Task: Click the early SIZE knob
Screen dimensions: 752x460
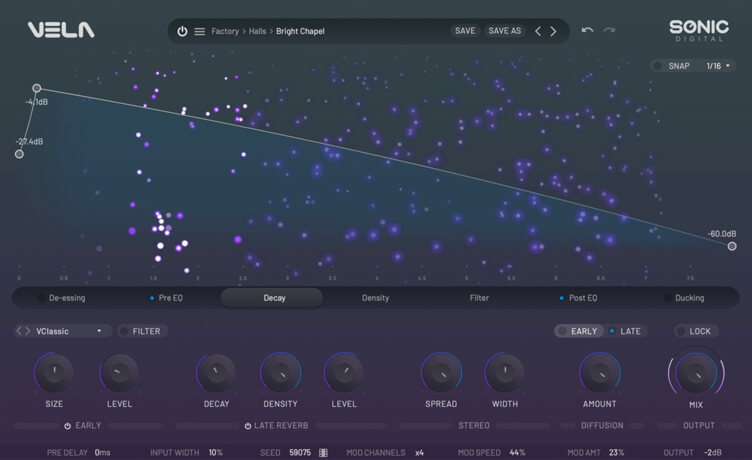Action: (54, 372)
